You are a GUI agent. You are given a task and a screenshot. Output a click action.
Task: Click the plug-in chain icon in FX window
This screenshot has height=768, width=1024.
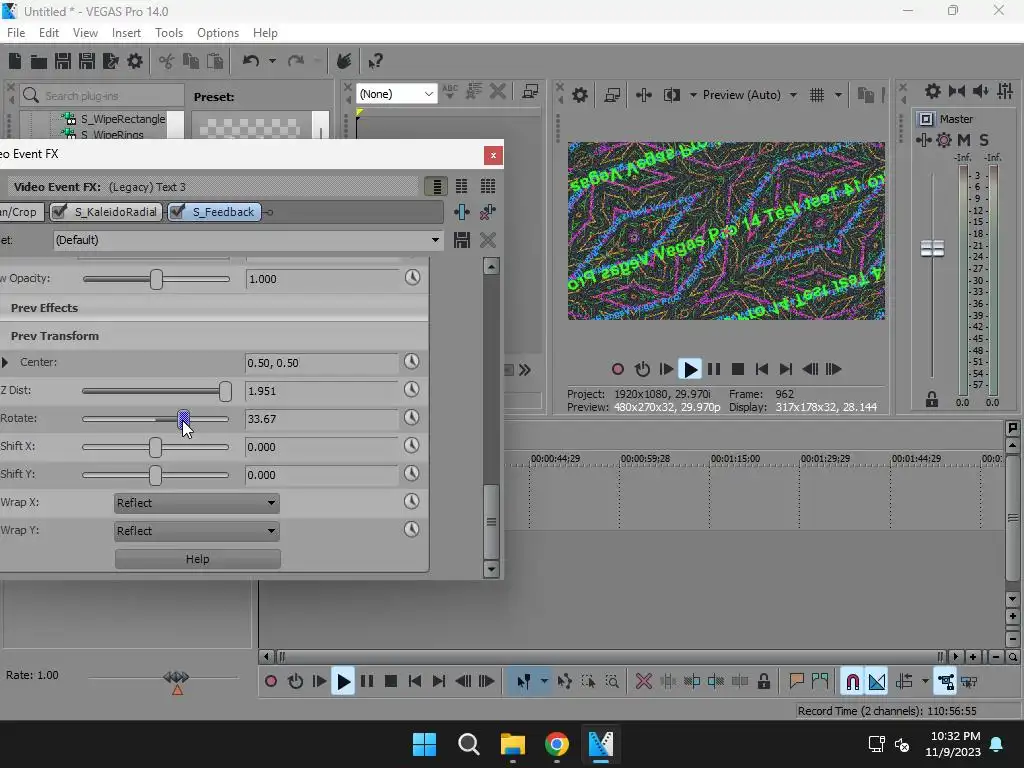tap(462, 212)
